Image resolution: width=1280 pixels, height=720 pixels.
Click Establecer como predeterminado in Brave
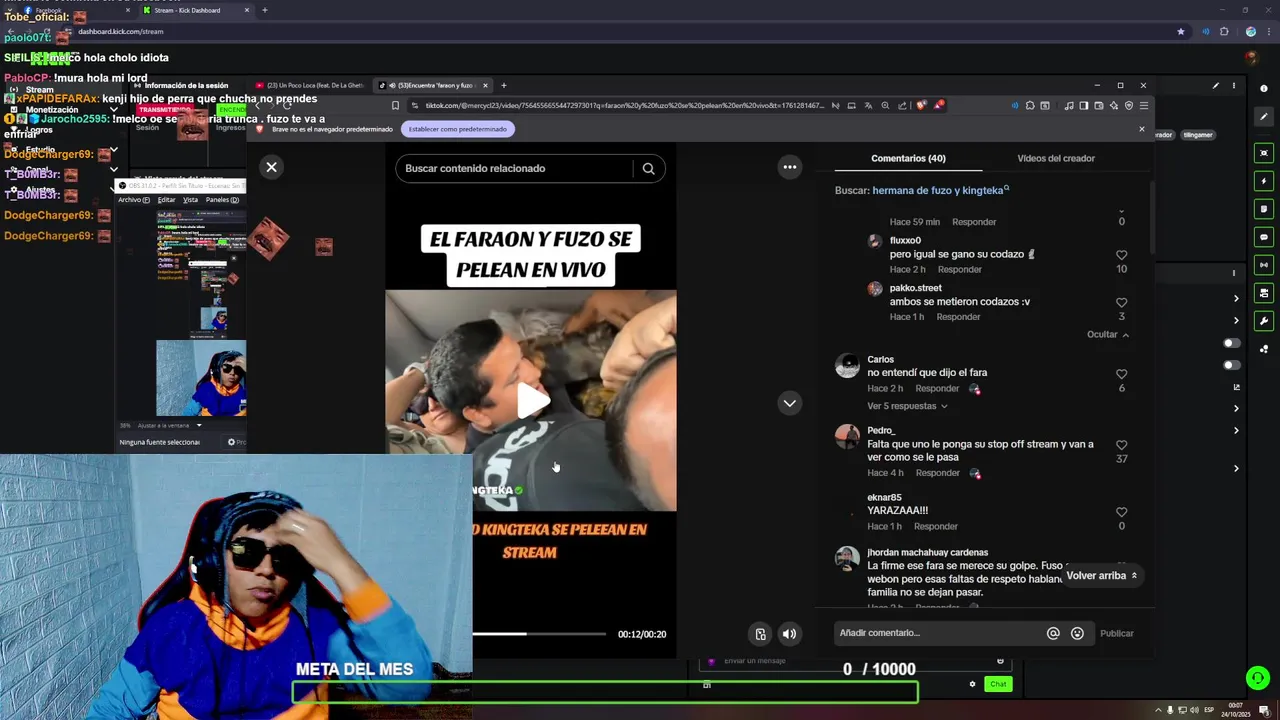point(459,129)
